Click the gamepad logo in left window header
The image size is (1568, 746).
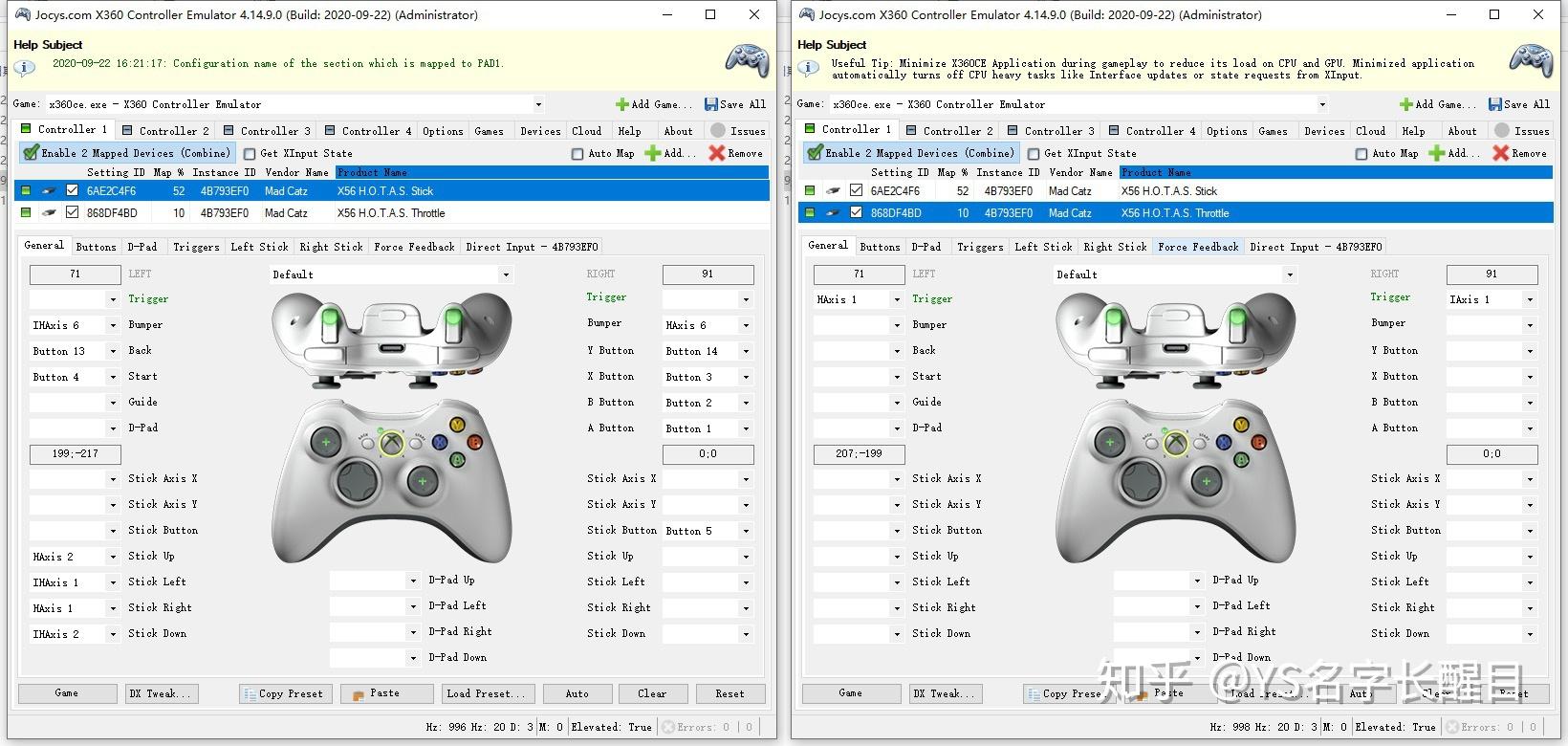tap(747, 60)
